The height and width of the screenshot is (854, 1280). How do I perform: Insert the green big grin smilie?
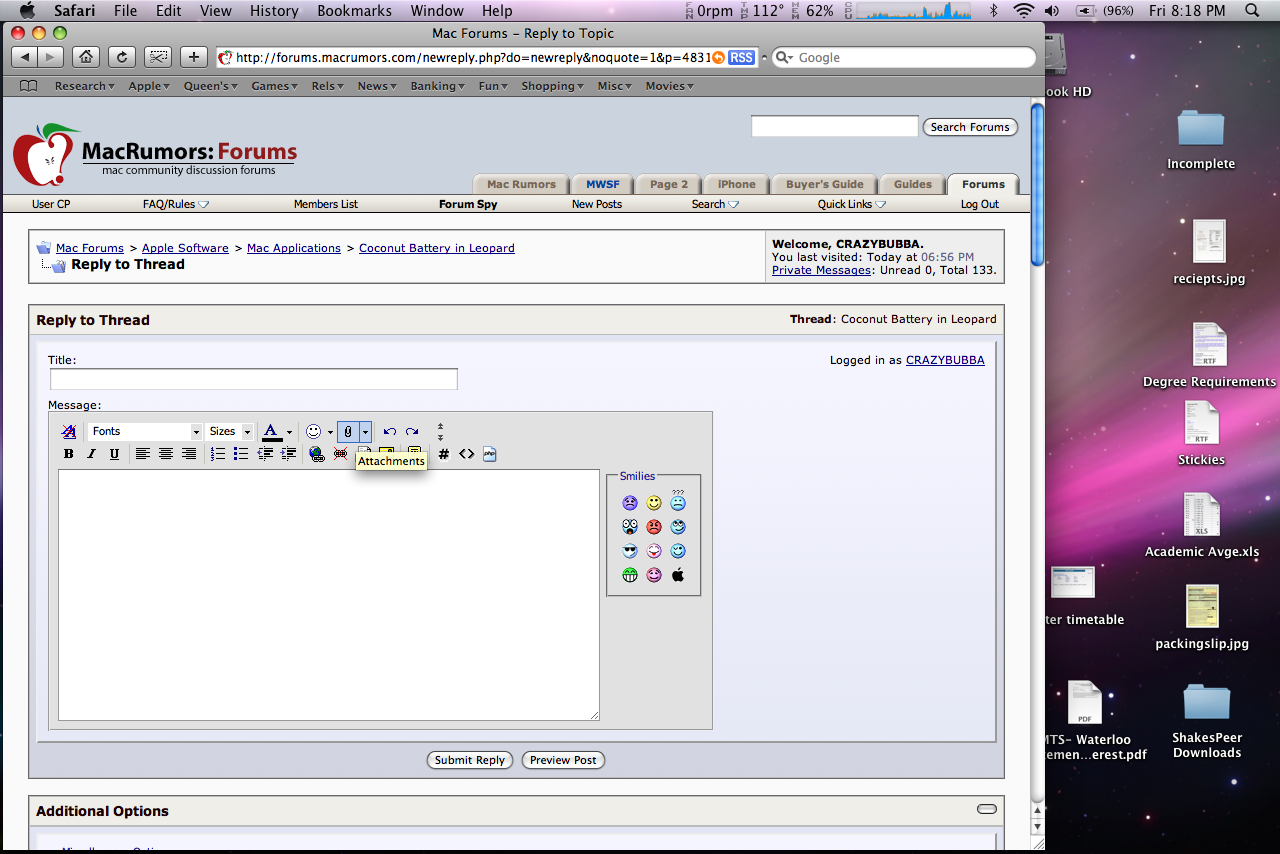point(630,575)
